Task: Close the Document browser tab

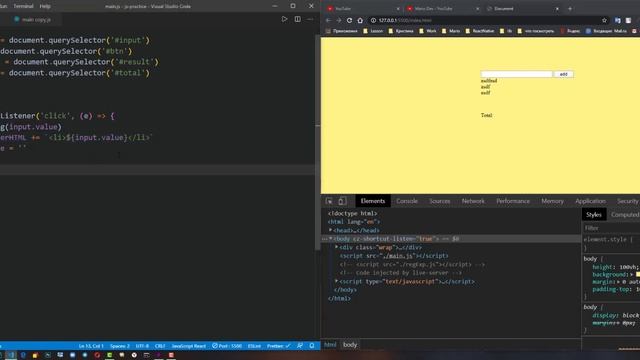Action: point(557,9)
